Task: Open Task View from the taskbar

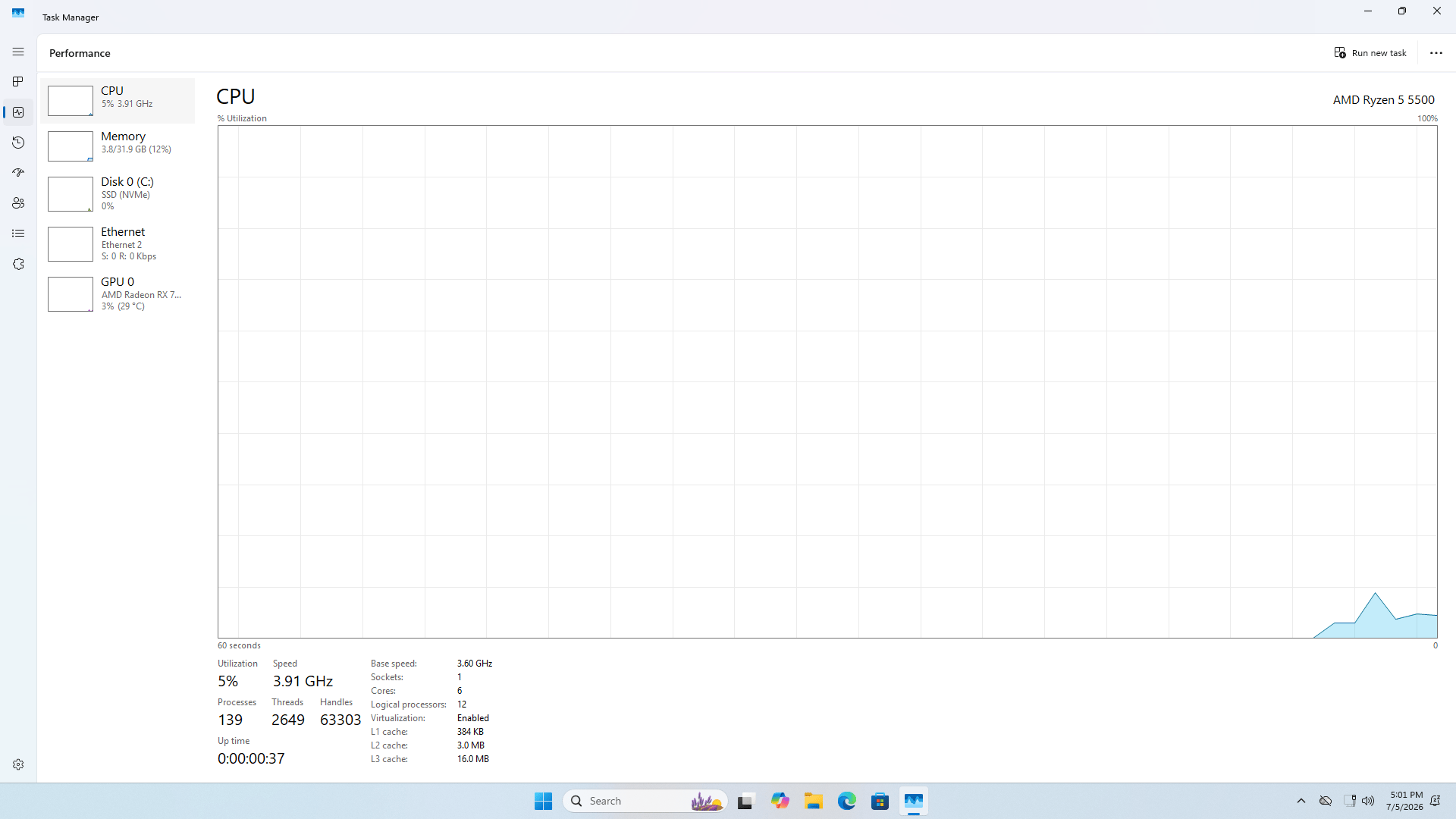Action: click(746, 801)
